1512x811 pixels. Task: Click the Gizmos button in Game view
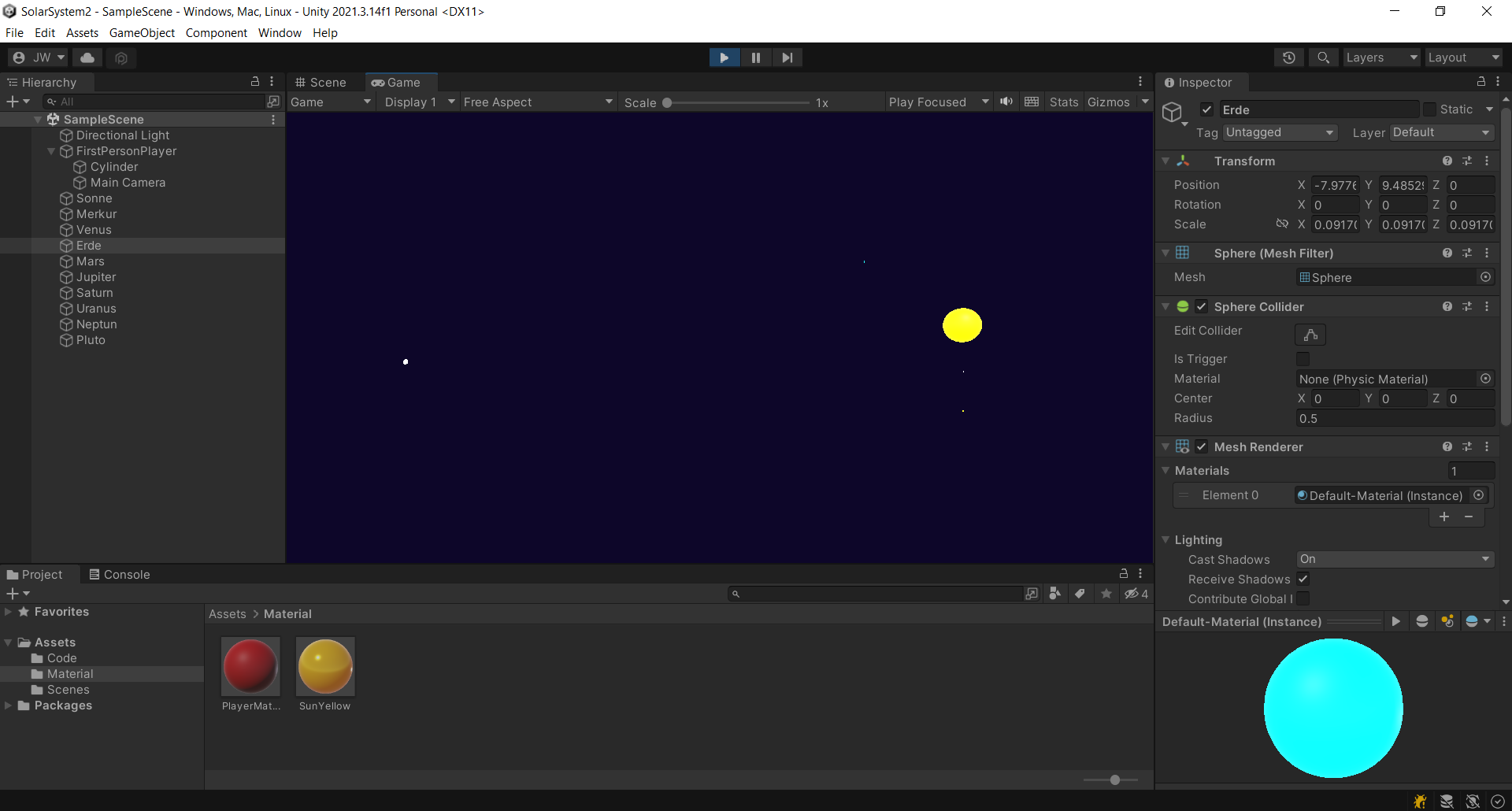point(1110,102)
